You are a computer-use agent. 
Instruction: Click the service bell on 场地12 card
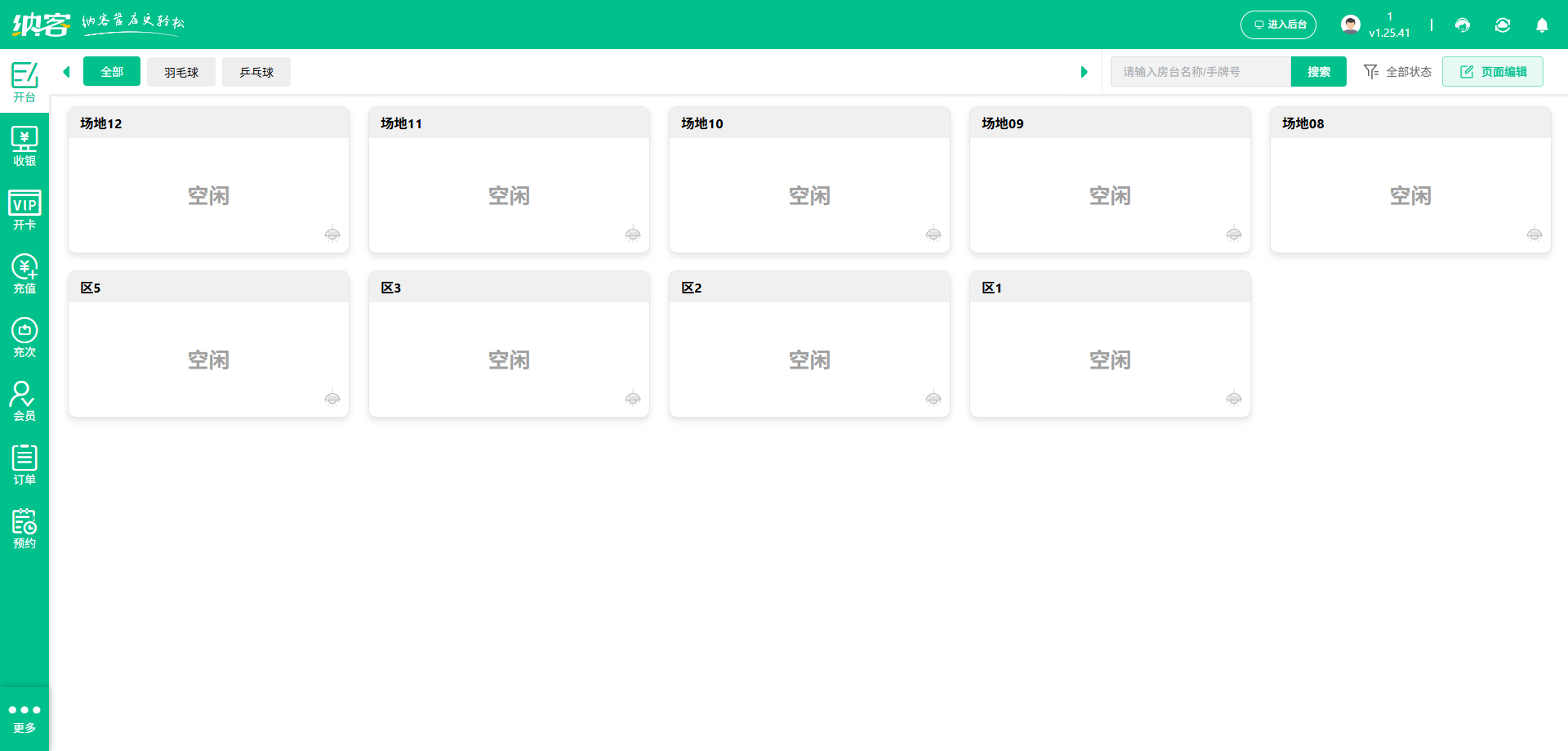(332, 235)
